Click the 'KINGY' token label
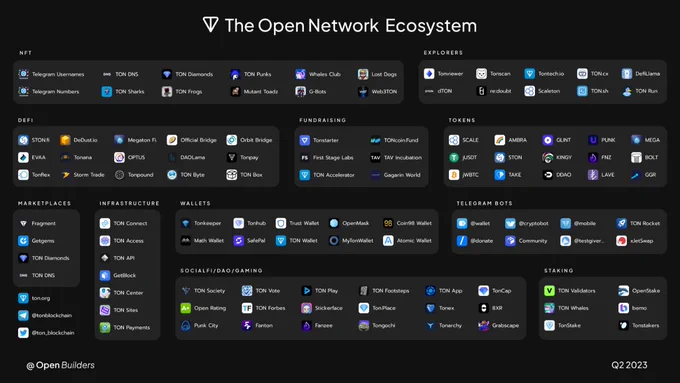Viewport: 680px width, 383px height. tap(564, 157)
